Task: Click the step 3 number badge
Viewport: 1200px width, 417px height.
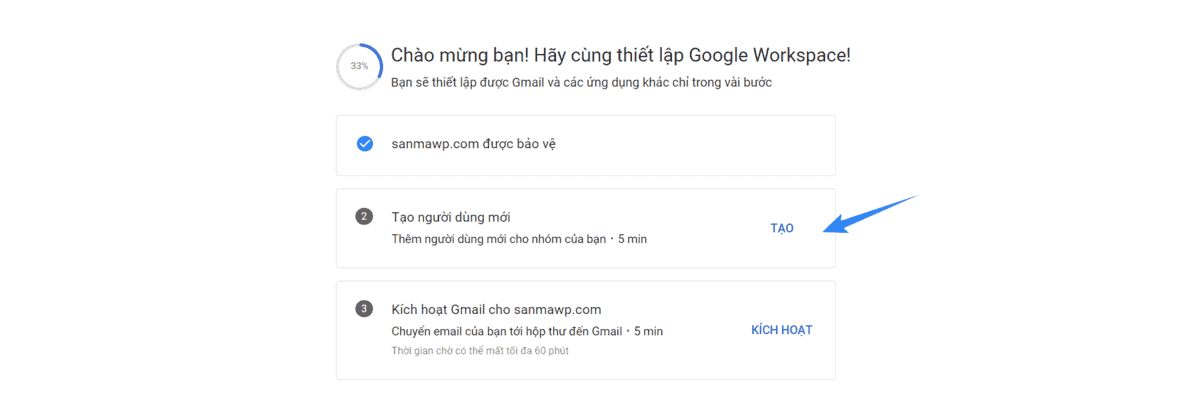Action: [364, 309]
